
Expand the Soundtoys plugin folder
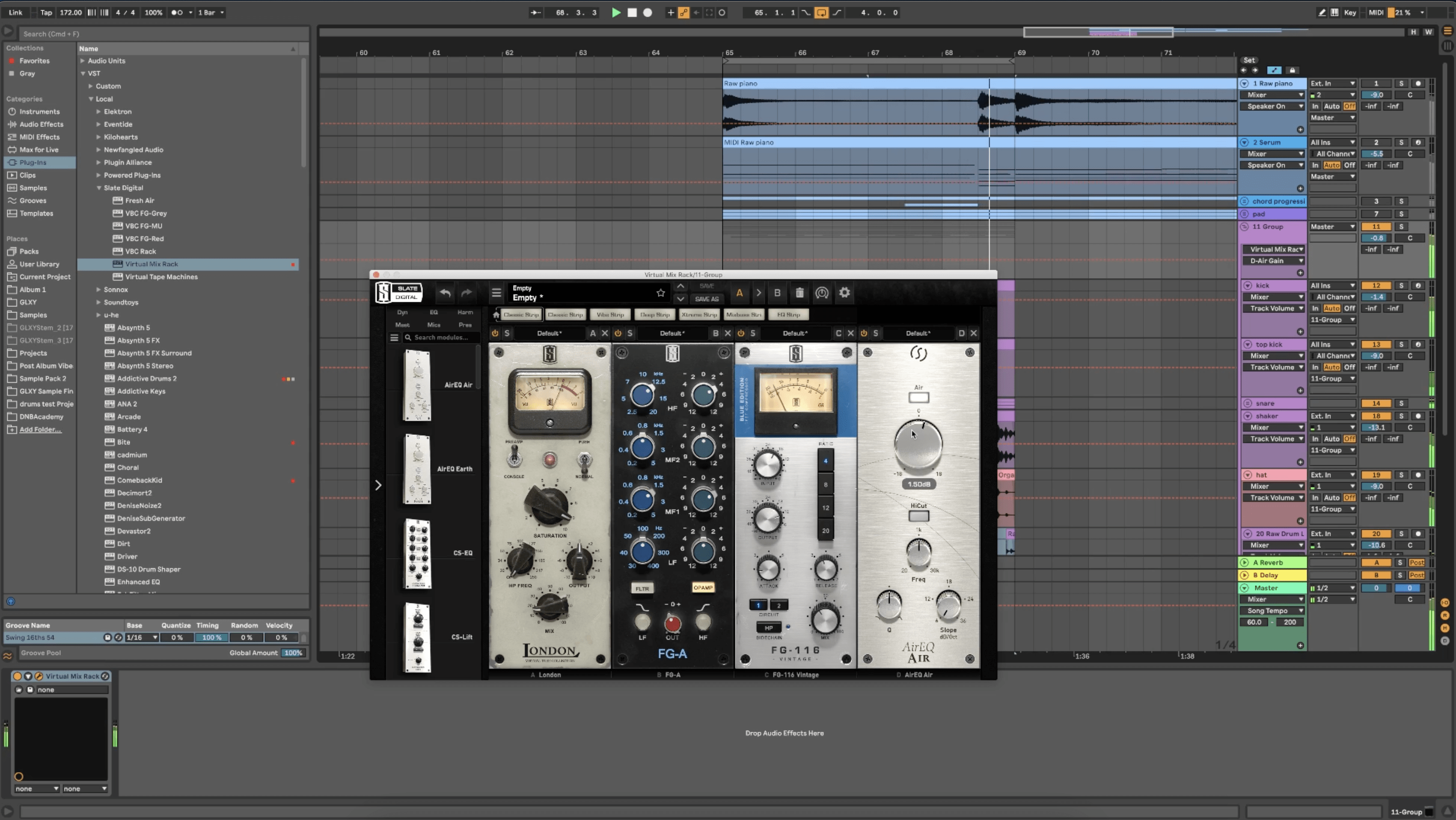tap(99, 302)
